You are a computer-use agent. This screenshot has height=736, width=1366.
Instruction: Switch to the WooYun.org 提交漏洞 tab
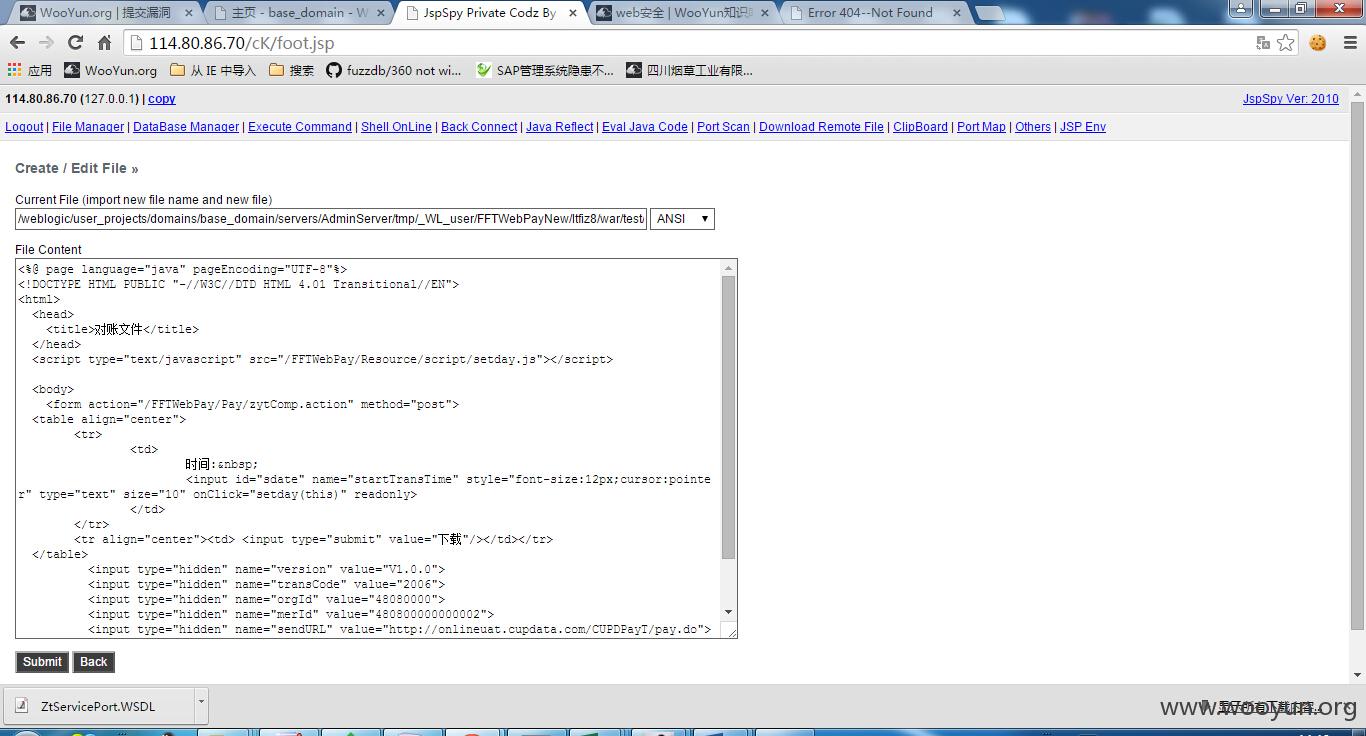[105, 13]
